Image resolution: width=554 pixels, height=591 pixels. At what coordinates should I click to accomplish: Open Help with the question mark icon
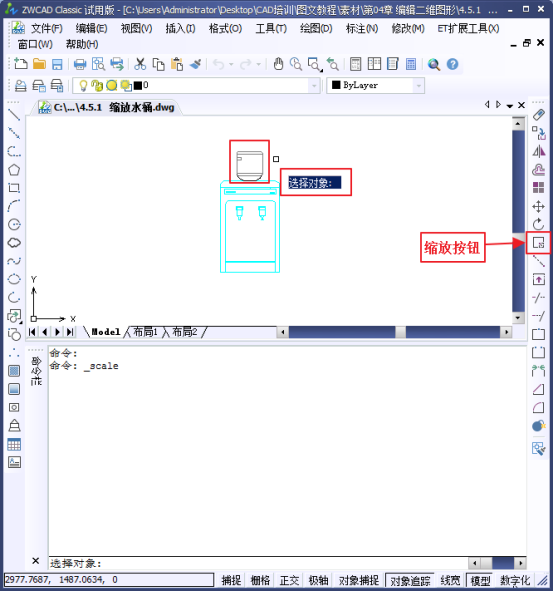(x=453, y=64)
